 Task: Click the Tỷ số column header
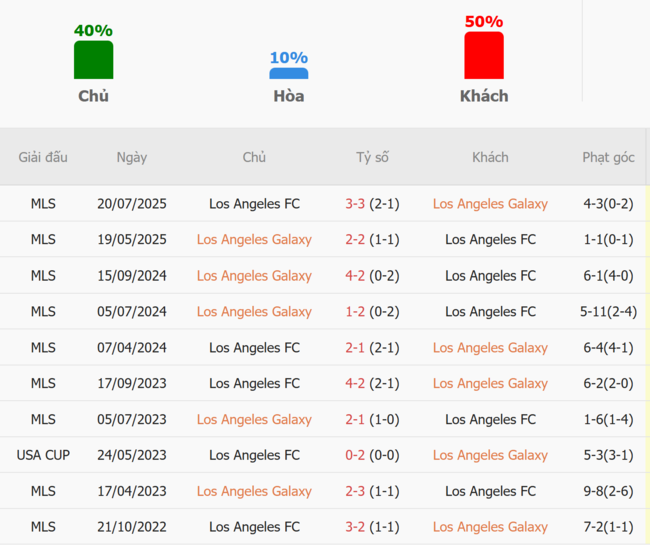[x=372, y=158]
